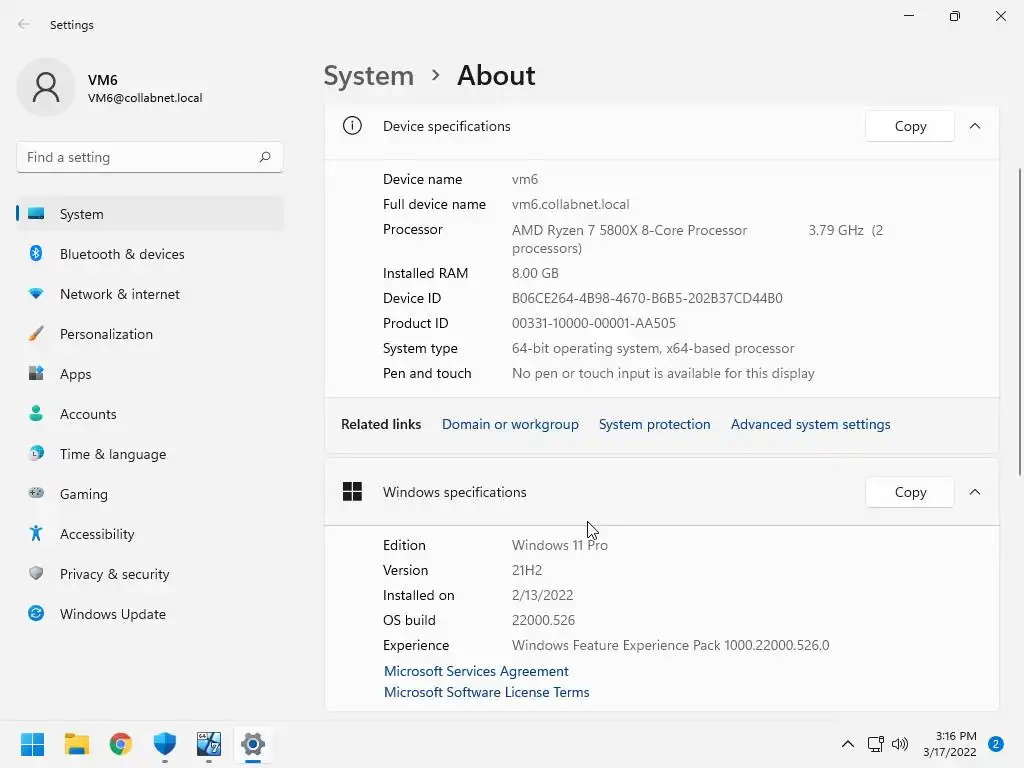Click the back arrow in Settings
The height and width of the screenshot is (768, 1024).
24,24
